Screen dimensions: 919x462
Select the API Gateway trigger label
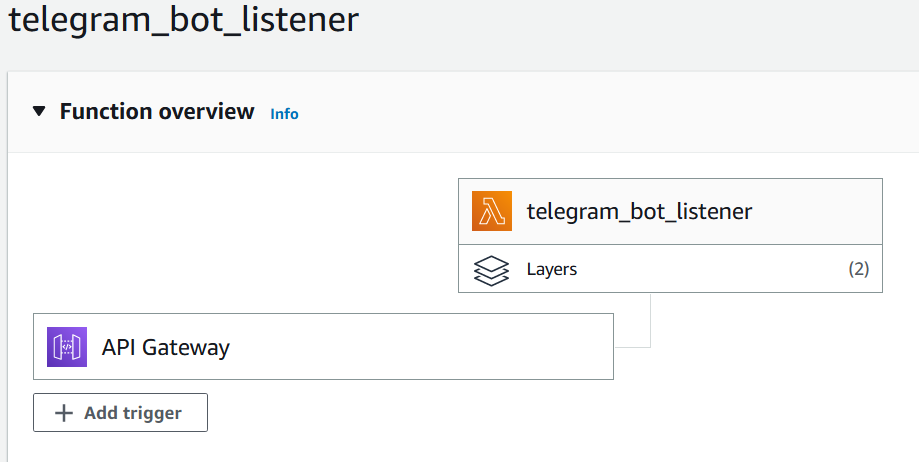[166, 348]
